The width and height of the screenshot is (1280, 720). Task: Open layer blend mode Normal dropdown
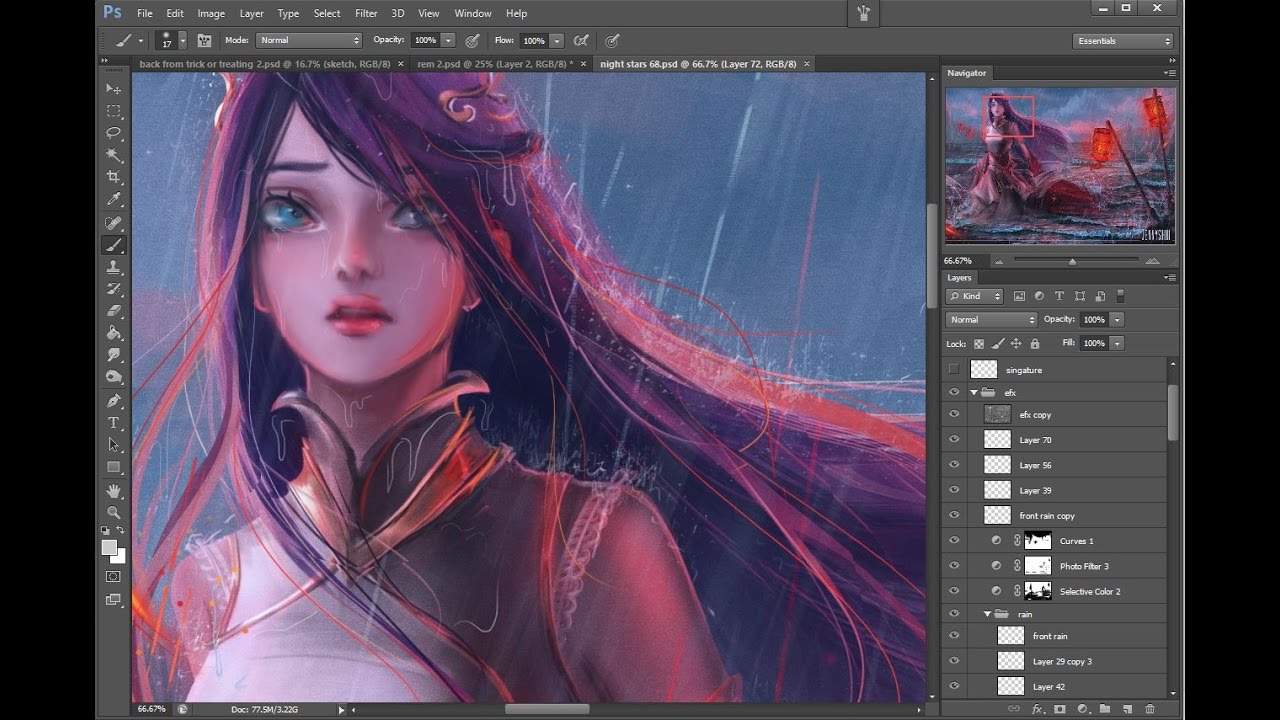tap(991, 319)
